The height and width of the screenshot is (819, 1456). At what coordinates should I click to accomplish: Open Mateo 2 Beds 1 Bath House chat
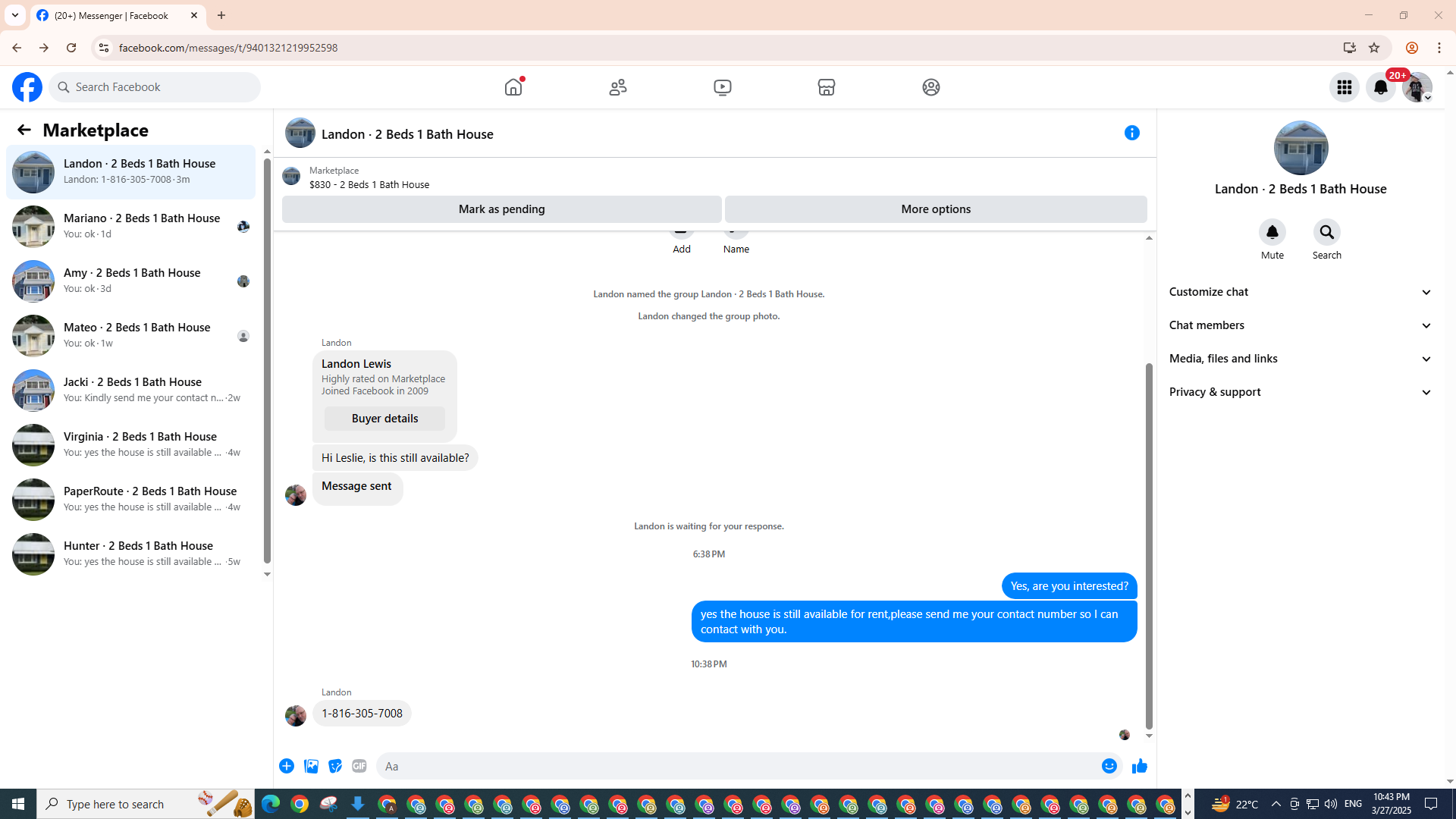131,335
